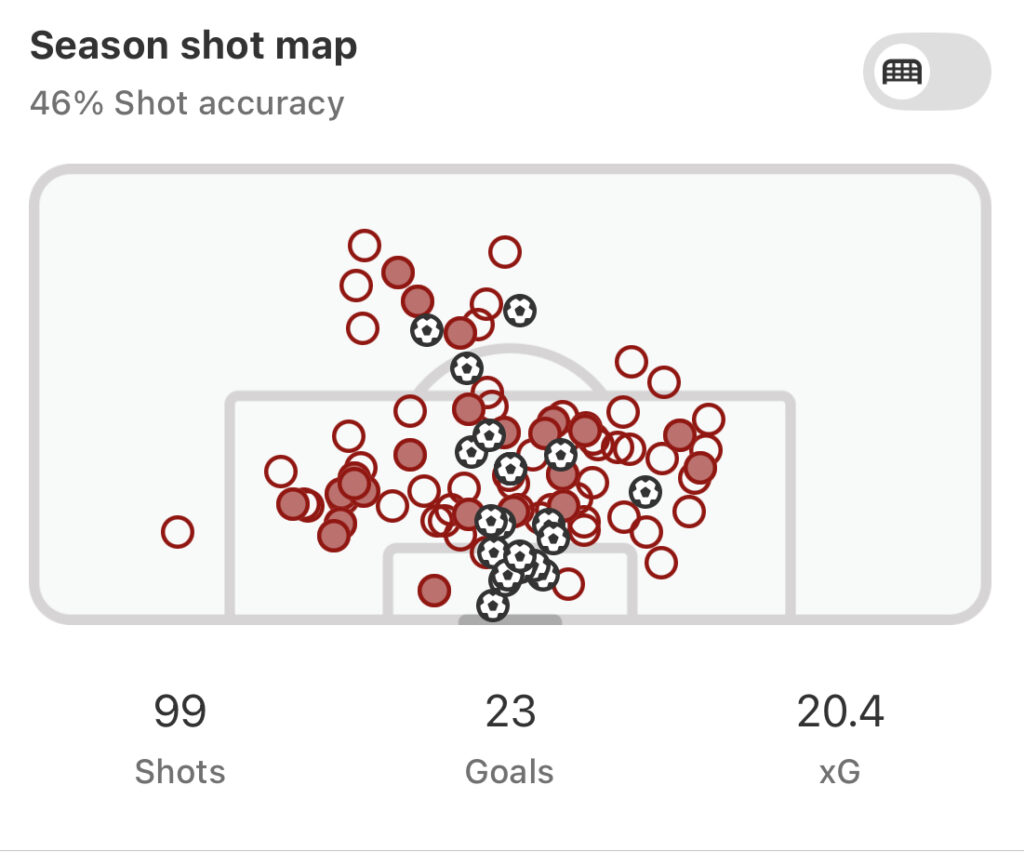The height and width of the screenshot is (865, 1024).
Task: Click the highest filled shot marker outside the box
Action: click(398, 272)
